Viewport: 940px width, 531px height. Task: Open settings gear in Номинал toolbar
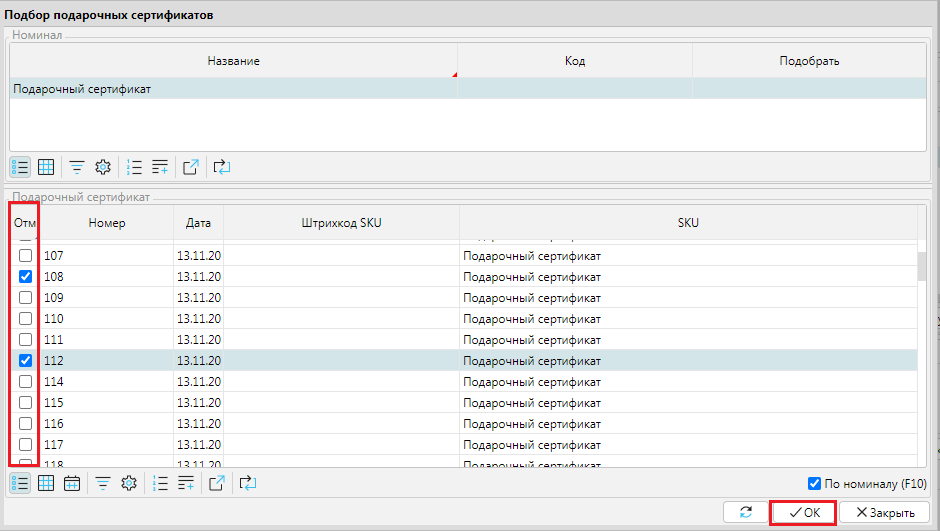click(x=102, y=167)
